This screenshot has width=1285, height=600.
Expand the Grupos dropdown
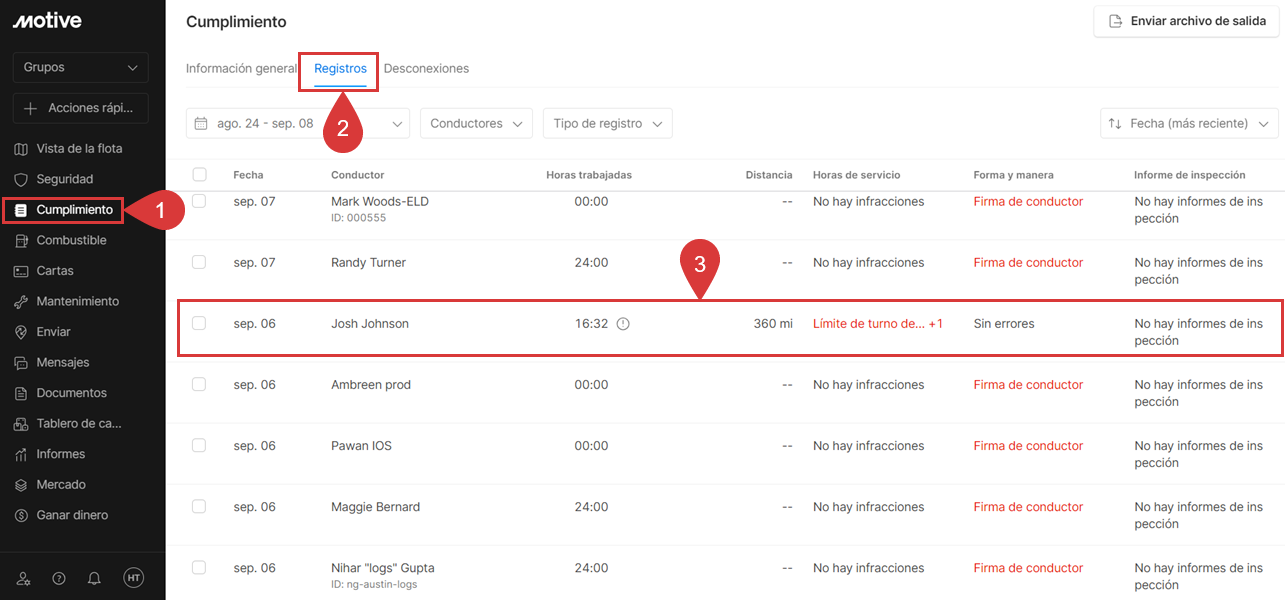[80, 68]
